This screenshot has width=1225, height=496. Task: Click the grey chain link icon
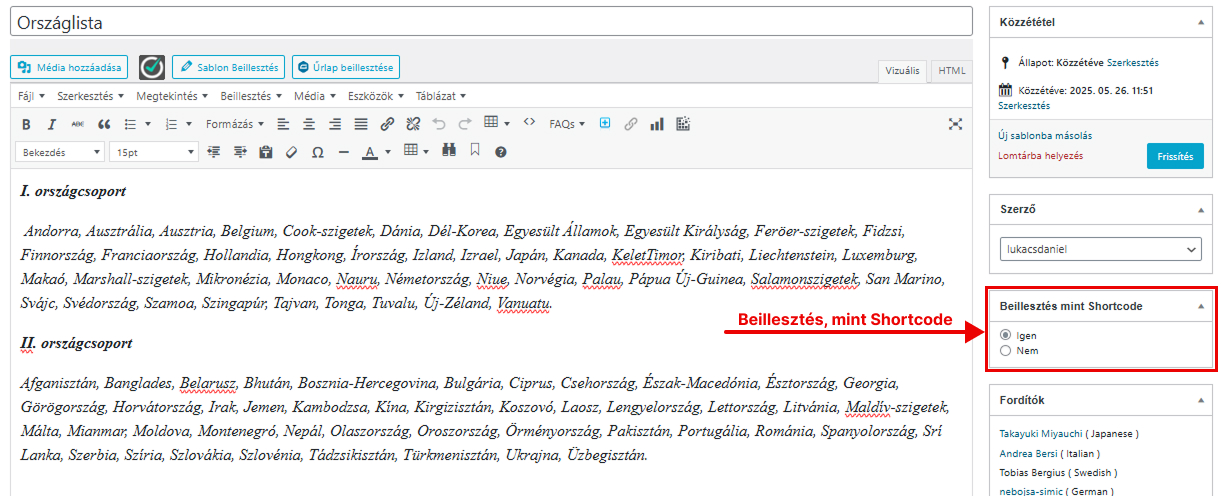tap(631, 124)
